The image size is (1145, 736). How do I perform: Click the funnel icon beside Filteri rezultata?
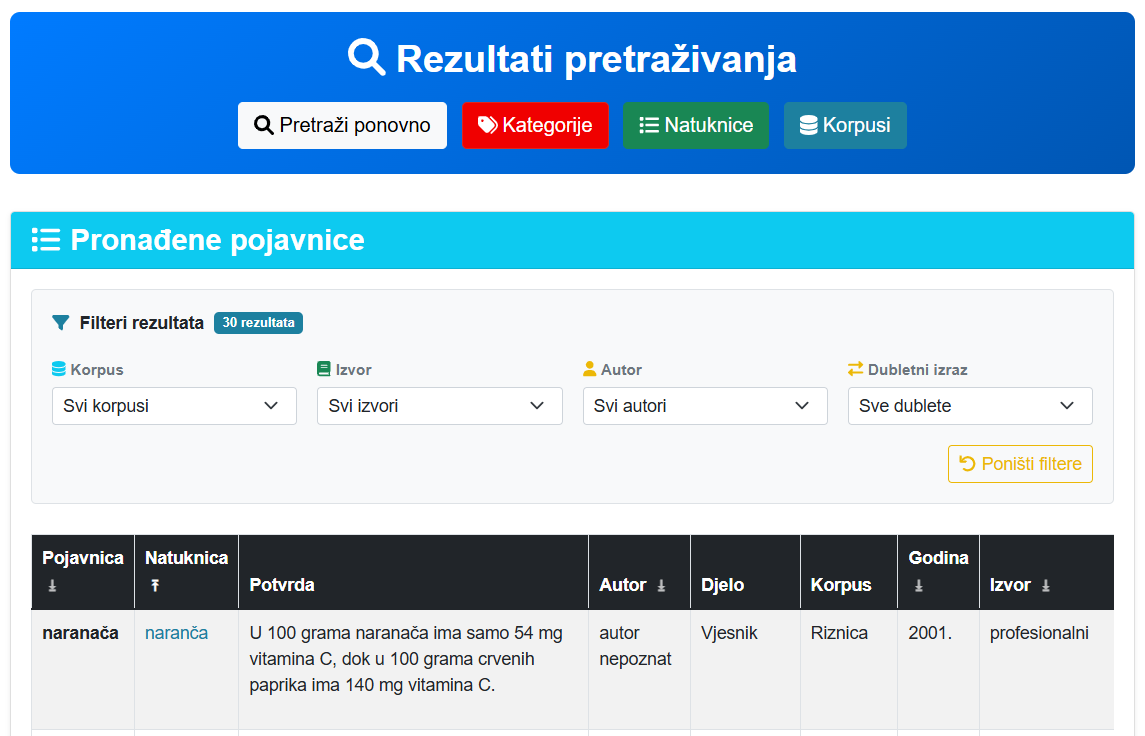[61, 323]
